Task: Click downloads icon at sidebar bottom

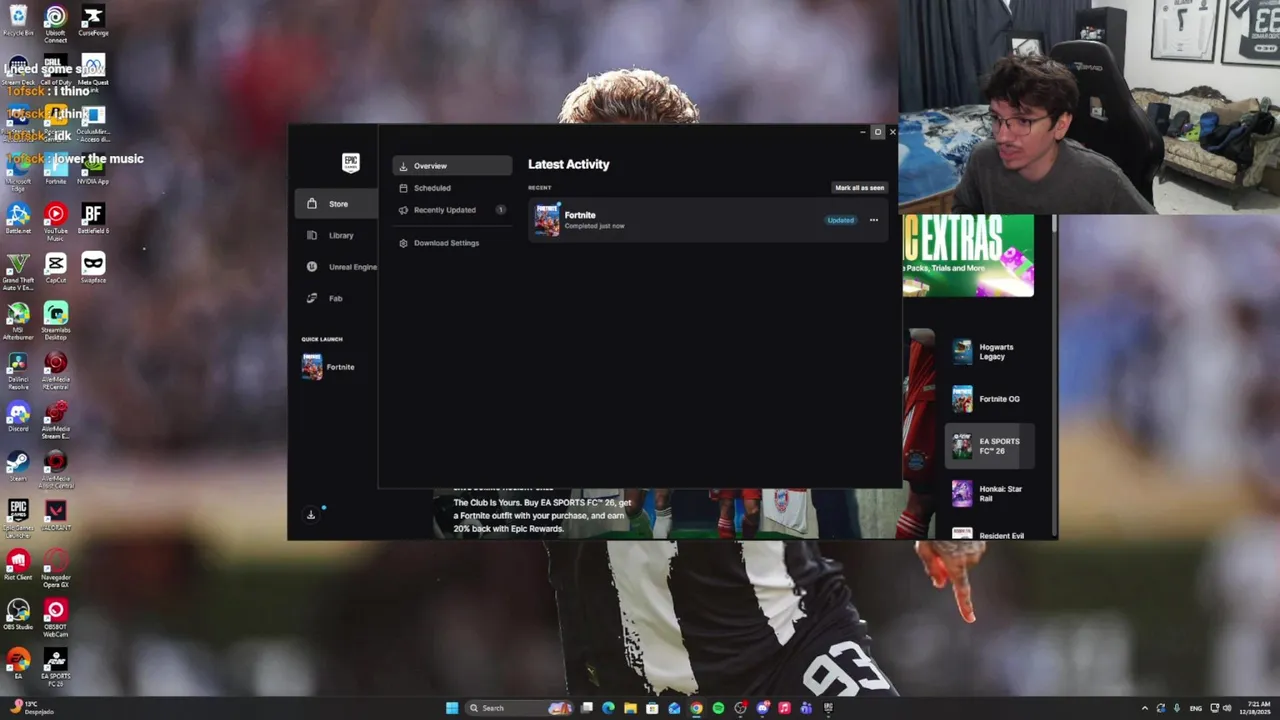Action: coord(311,515)
